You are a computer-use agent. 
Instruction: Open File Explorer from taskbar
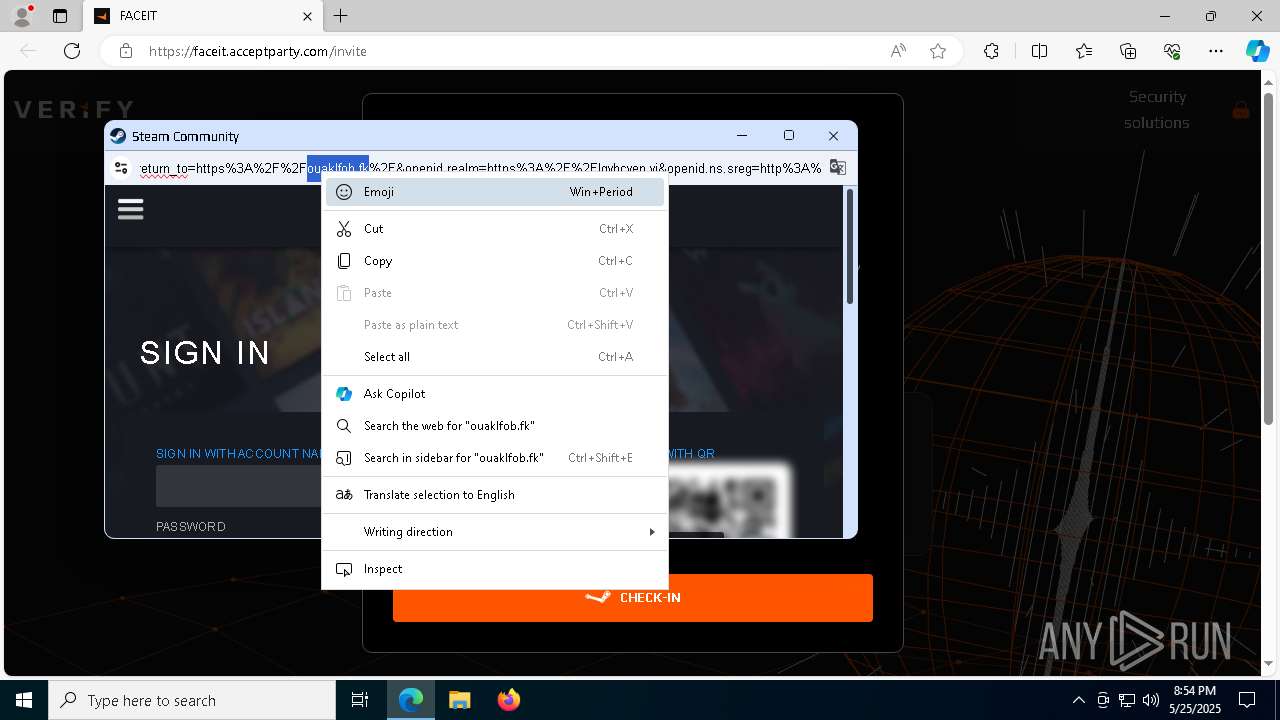pos(459,700)
